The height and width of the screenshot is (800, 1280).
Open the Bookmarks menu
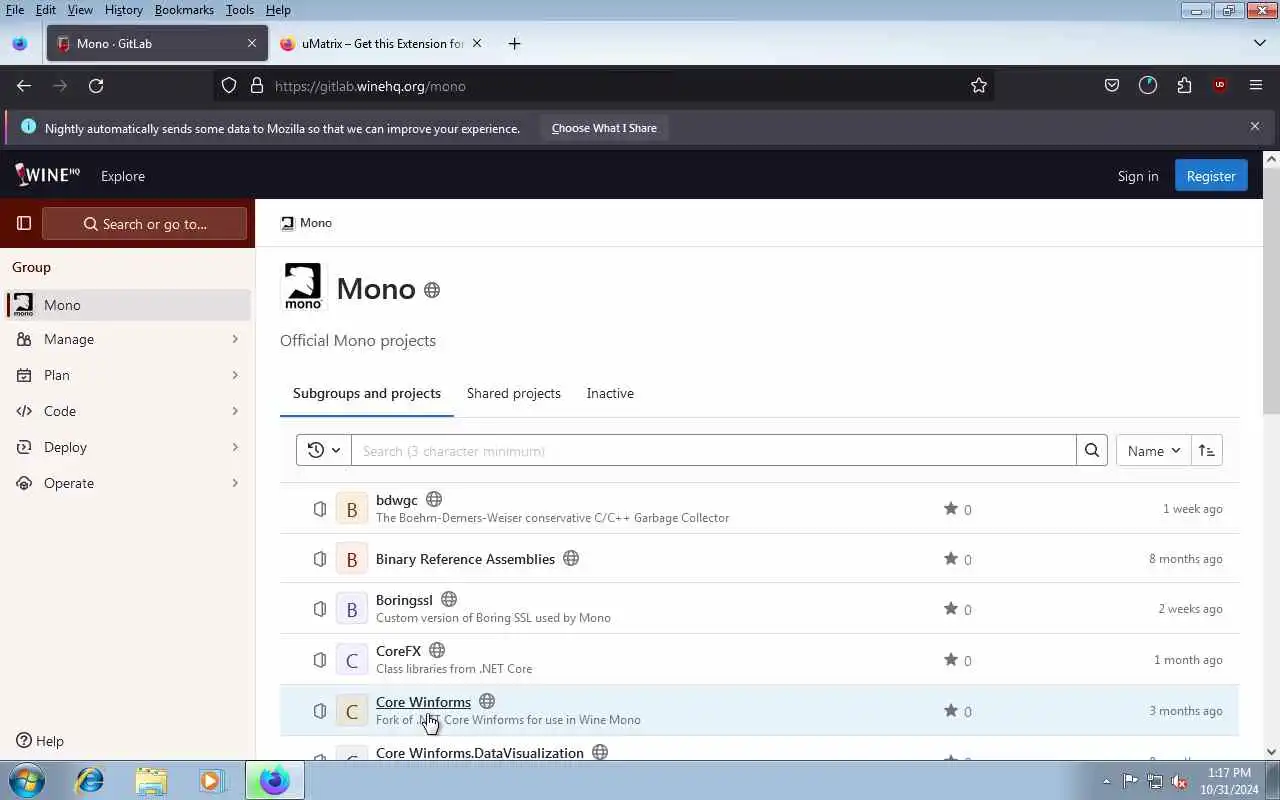pos(184,9)
